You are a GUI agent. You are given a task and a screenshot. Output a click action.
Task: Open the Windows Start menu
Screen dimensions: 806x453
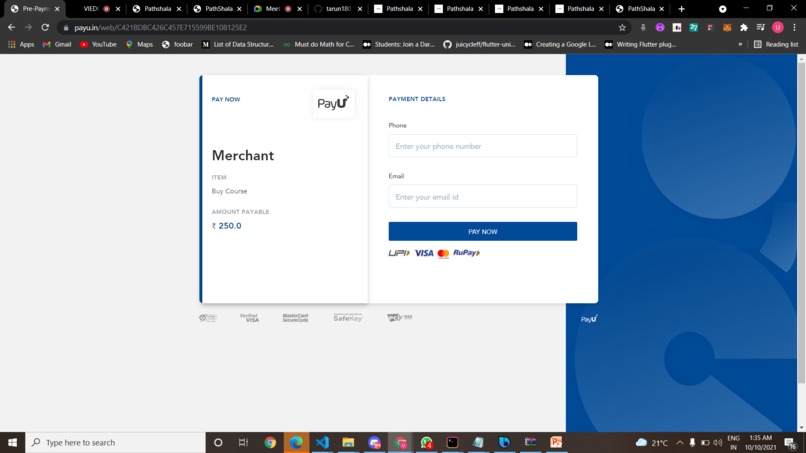pos(12,442)
